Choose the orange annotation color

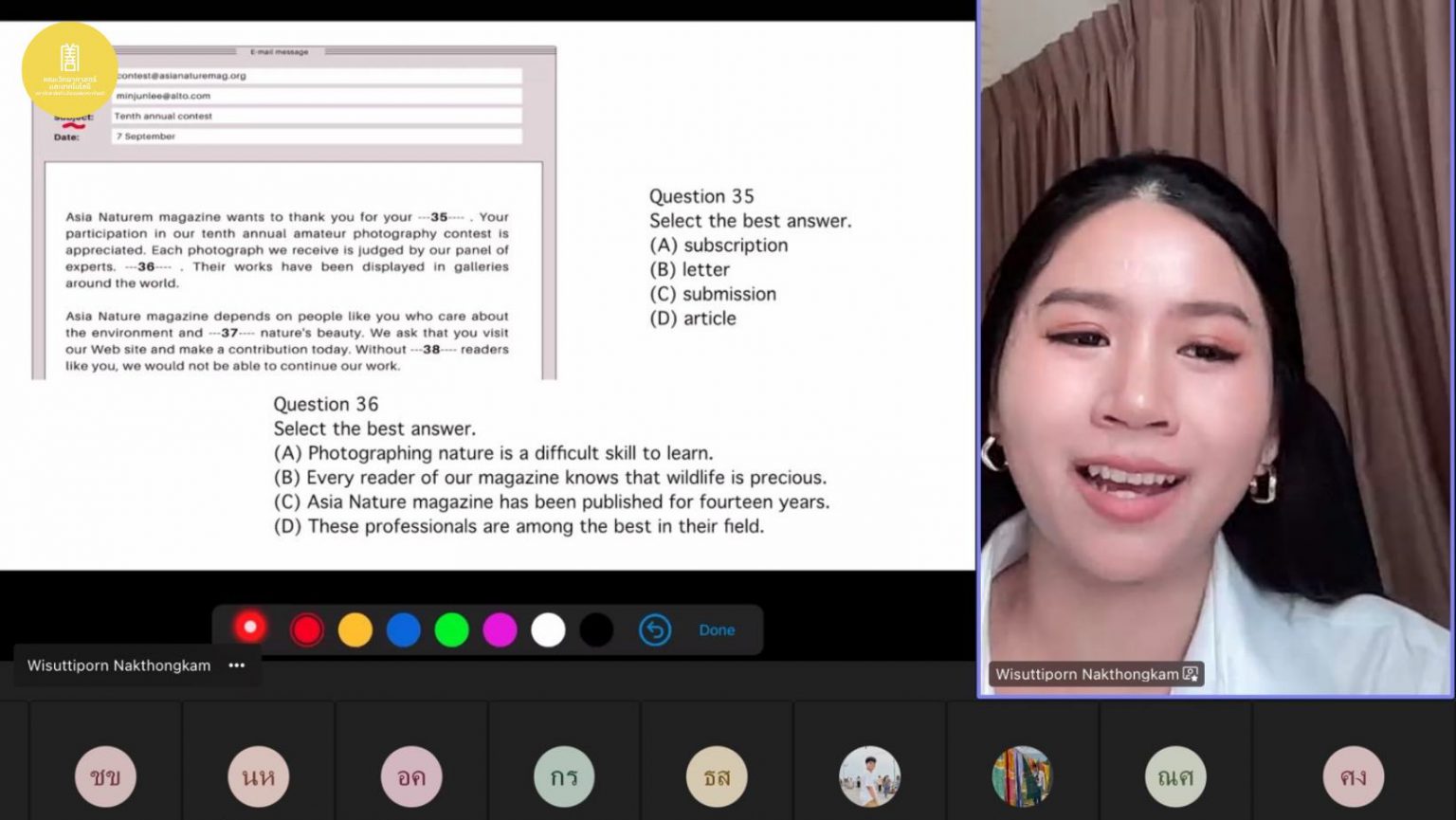[x=355, y=629]
